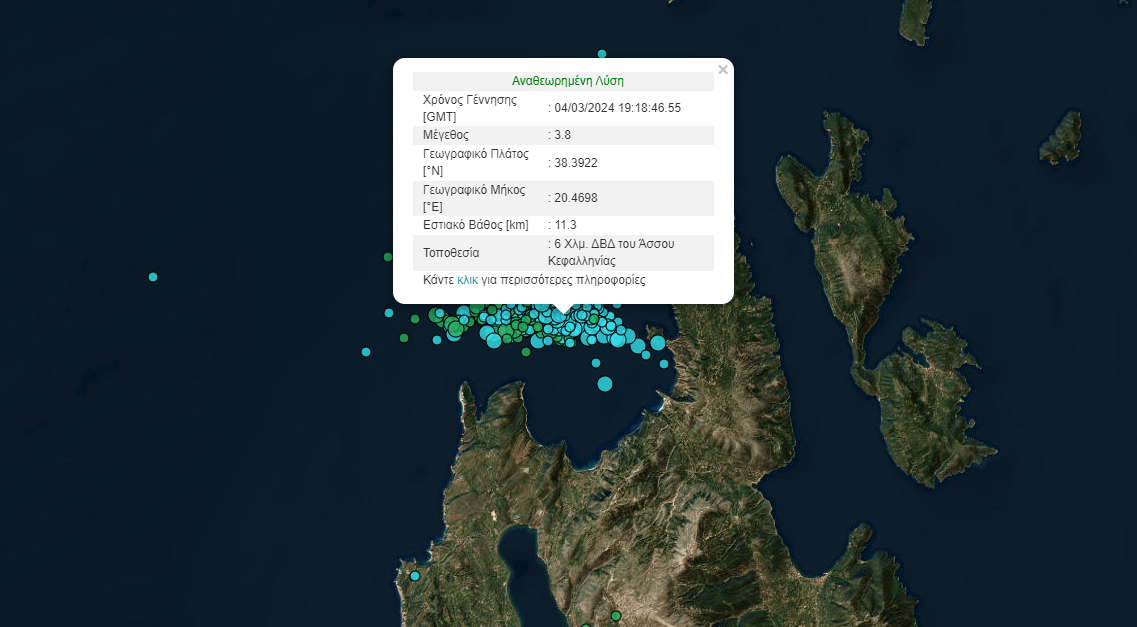Click the 'Χρόνος Γέννησης [GMT]' label
The image size is (1137, 627).
click(x=470, y=108)
